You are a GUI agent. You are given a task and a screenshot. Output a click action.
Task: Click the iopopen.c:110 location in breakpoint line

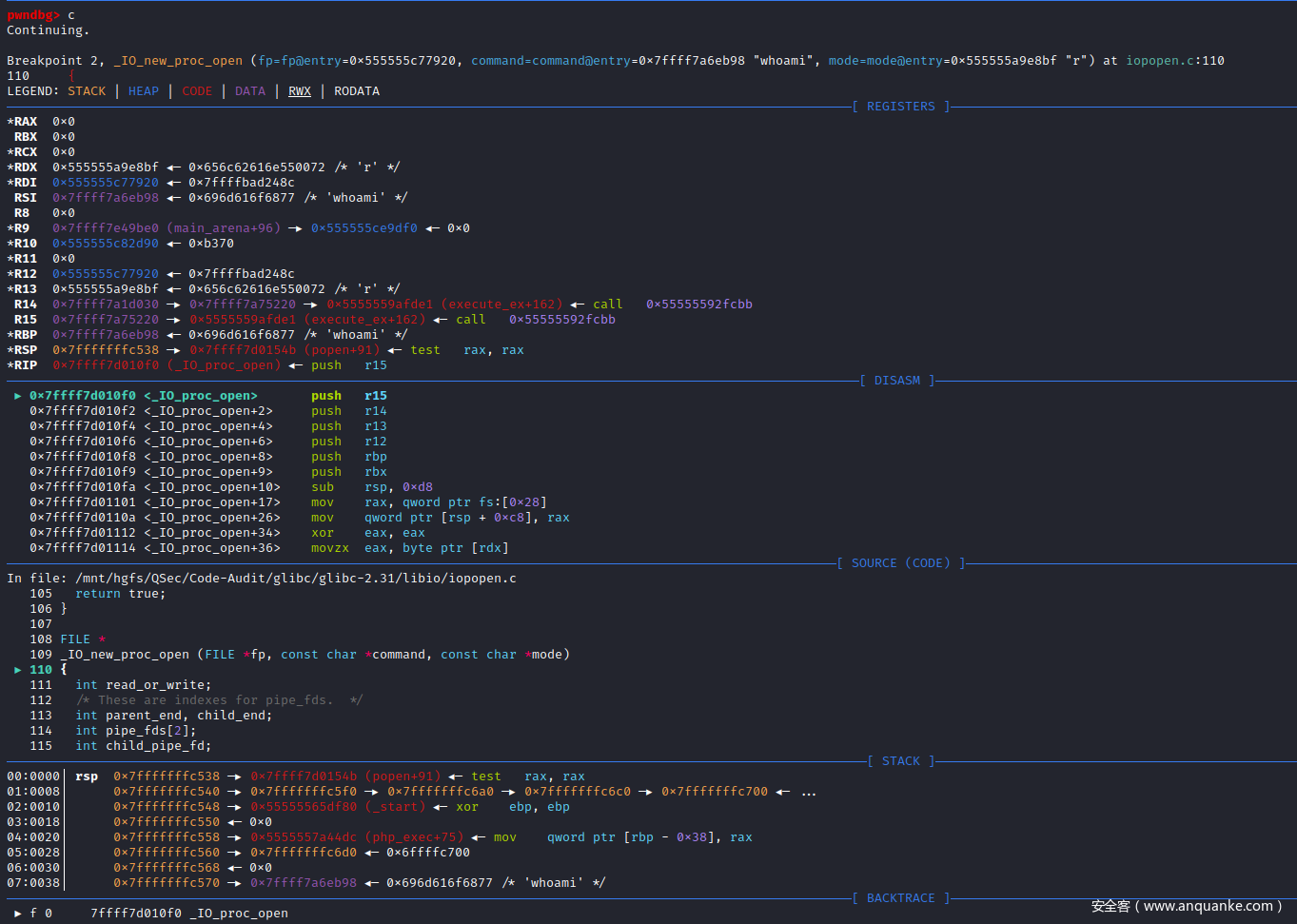click(1175, 61)
